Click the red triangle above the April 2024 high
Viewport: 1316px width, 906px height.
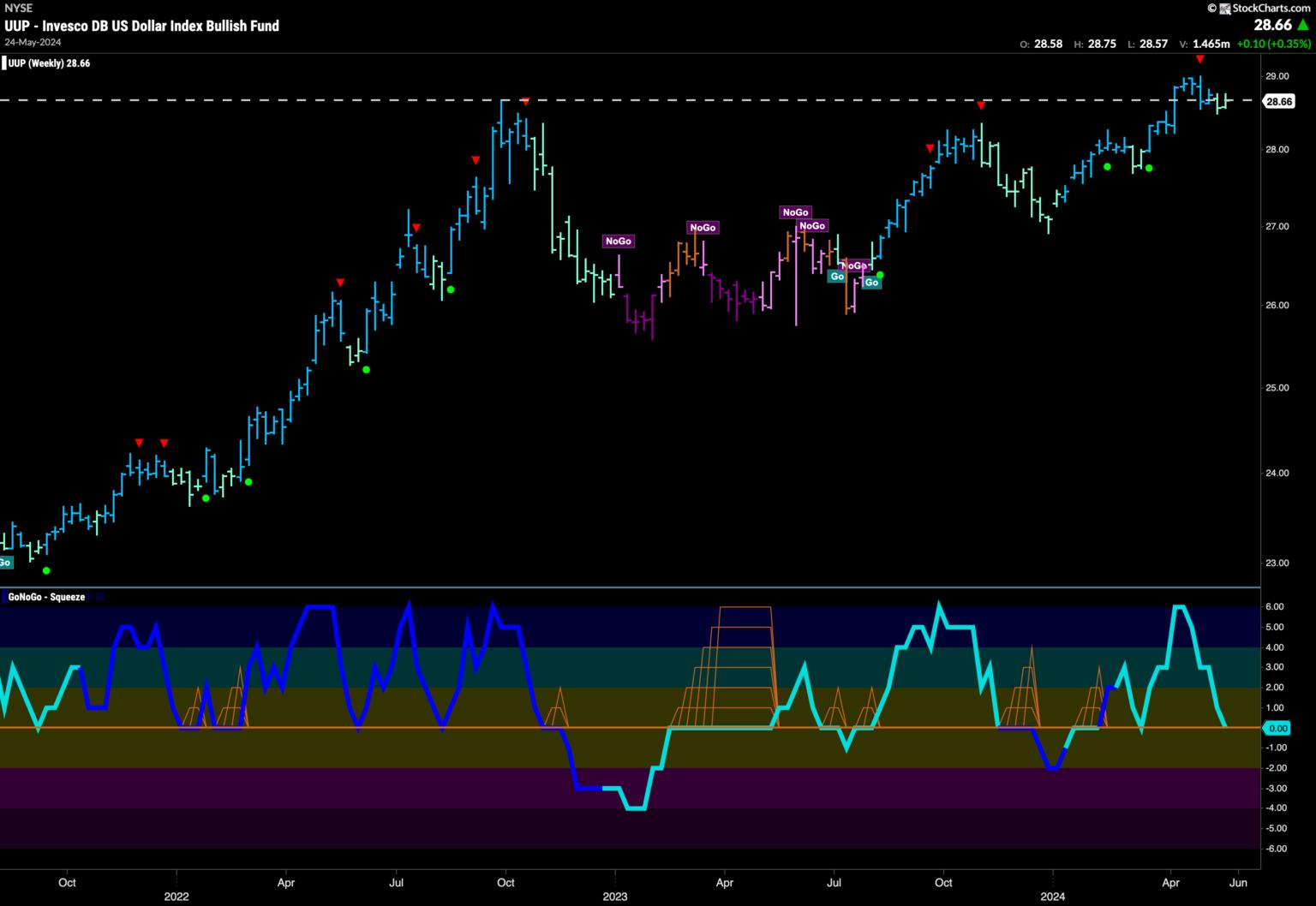pos(1199,59)
